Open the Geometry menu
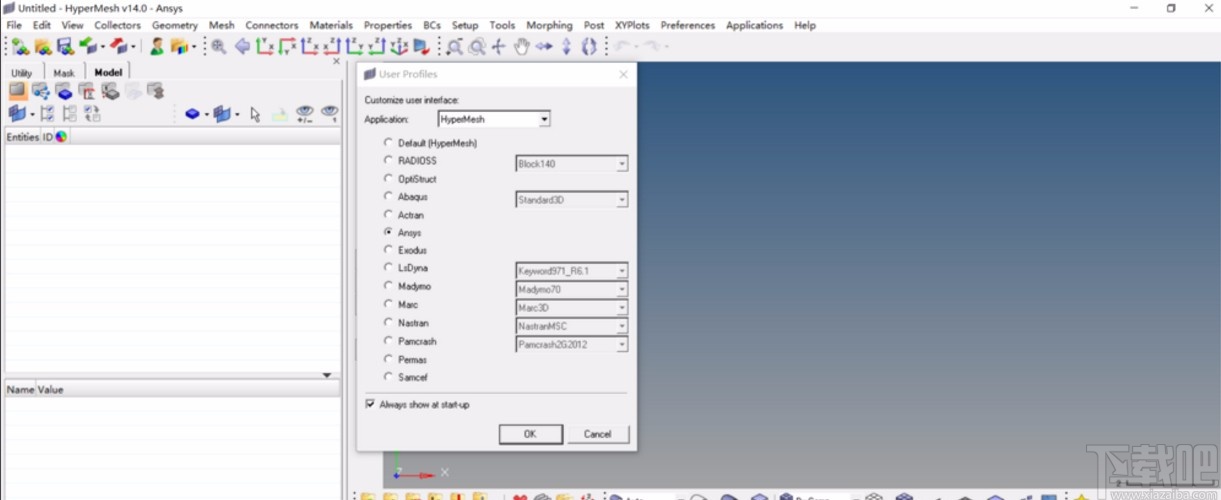 coord(175,25)
